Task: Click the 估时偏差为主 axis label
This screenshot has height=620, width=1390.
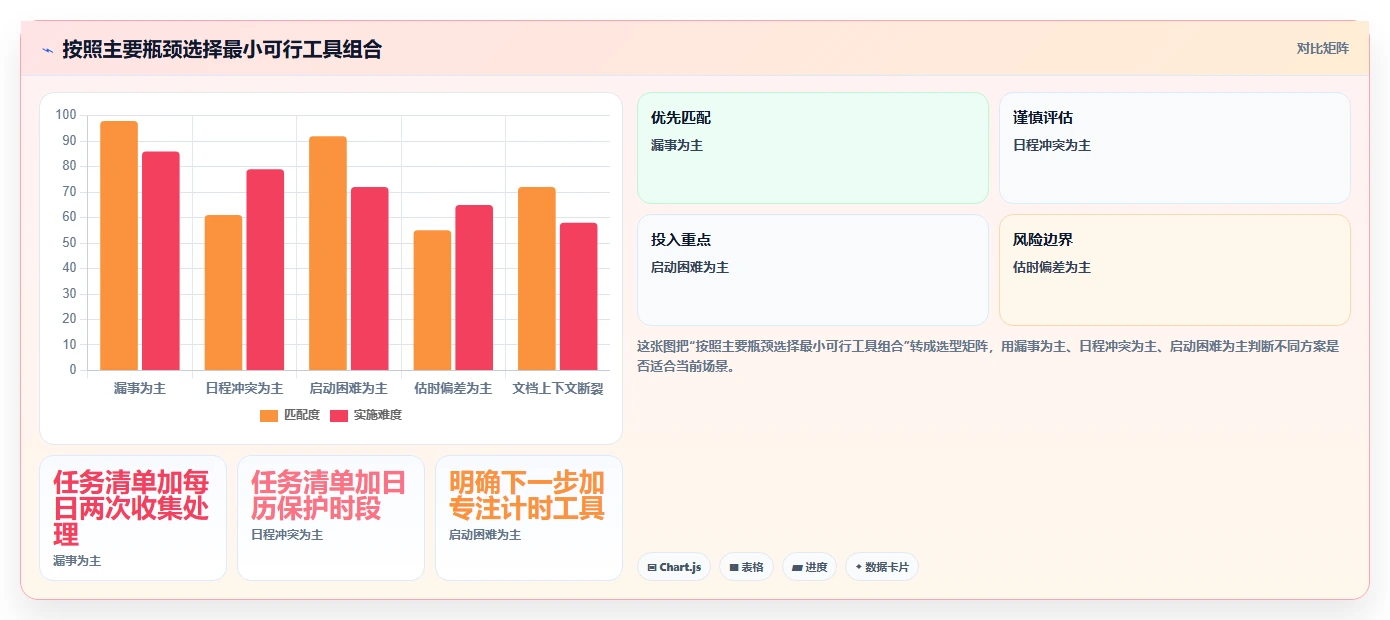Action: coord(453,388)
